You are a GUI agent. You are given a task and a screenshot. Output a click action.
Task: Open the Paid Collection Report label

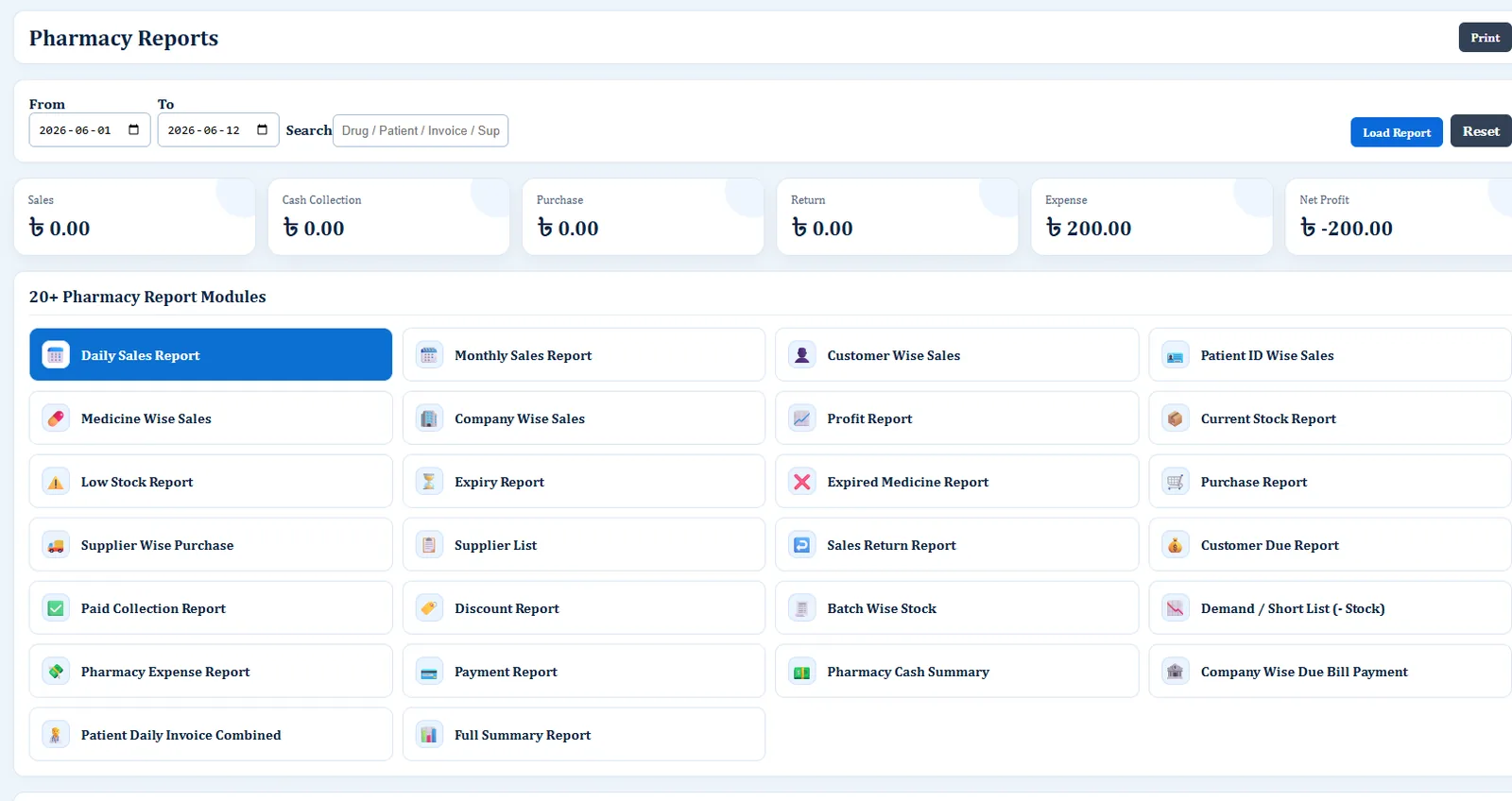(153, 608)
